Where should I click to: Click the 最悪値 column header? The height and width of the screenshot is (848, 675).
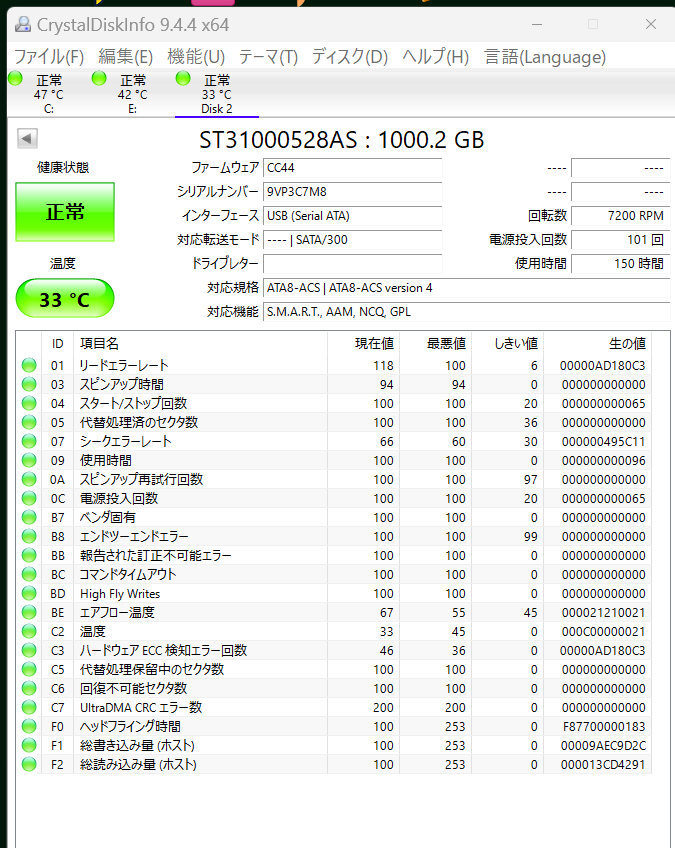point(435,343)
